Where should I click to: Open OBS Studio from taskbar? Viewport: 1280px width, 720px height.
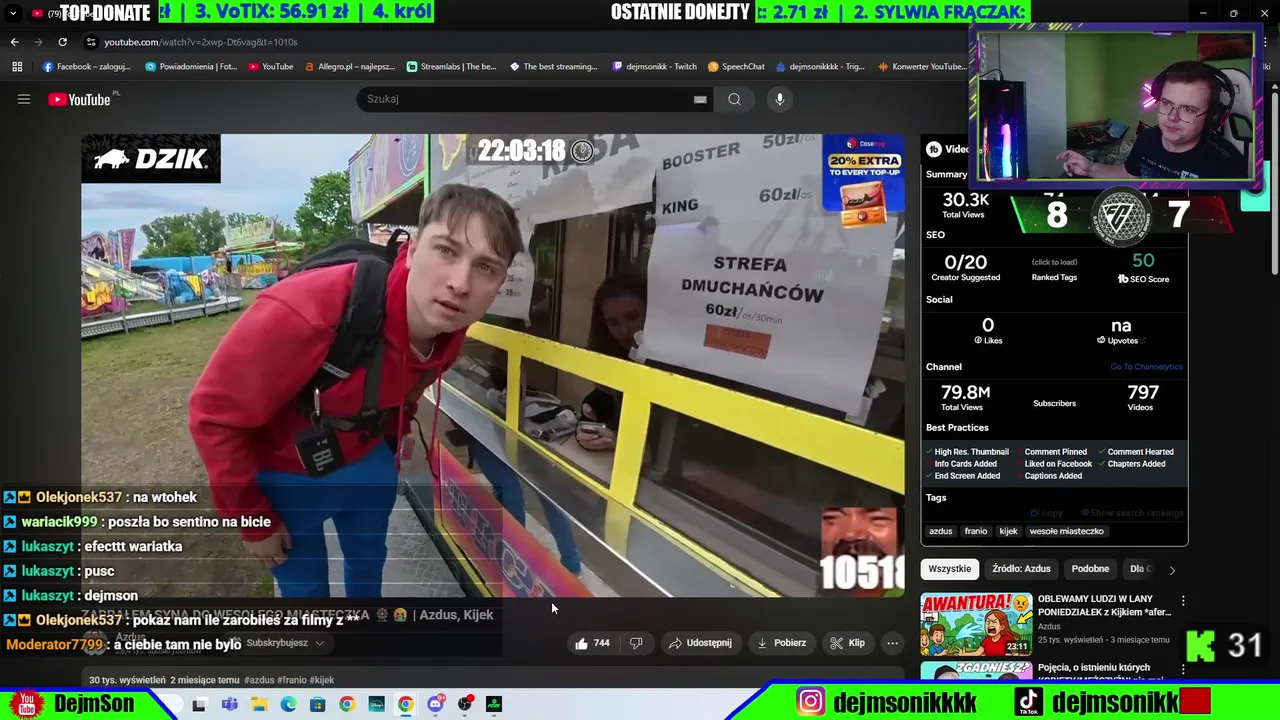point(465,704)
